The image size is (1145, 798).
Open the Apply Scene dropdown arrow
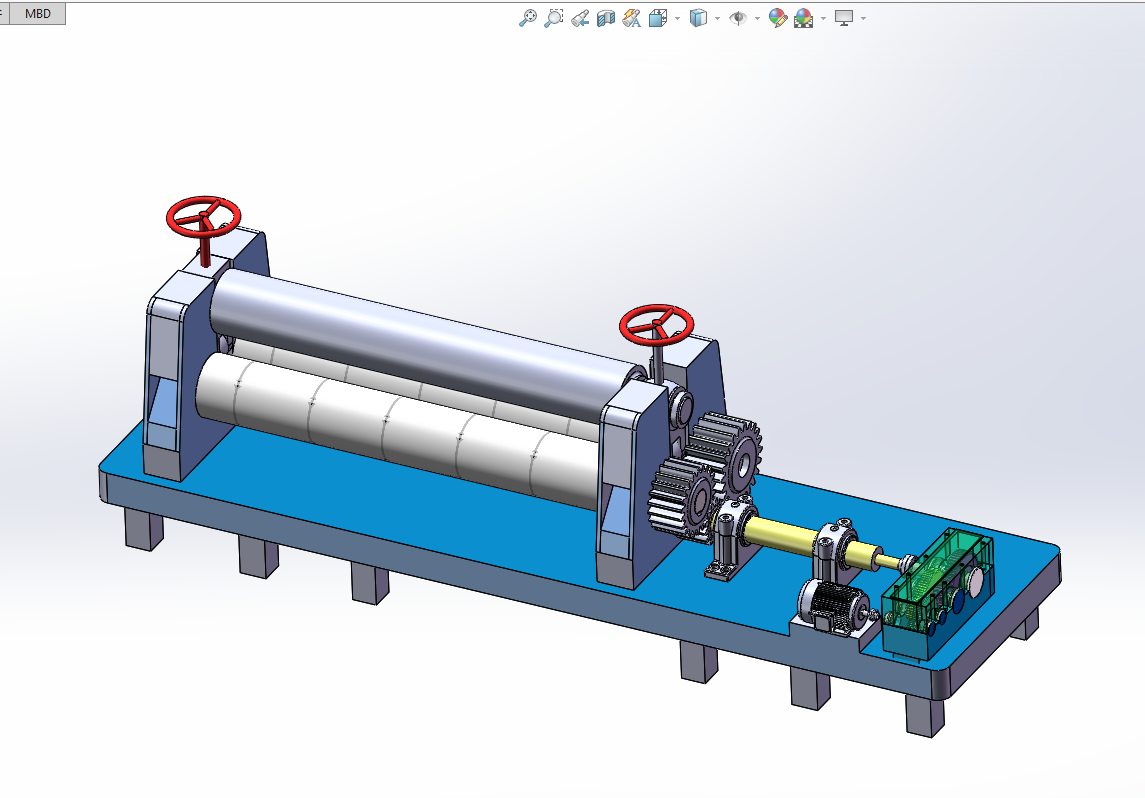pyautogui.click(x=823, y=18)
